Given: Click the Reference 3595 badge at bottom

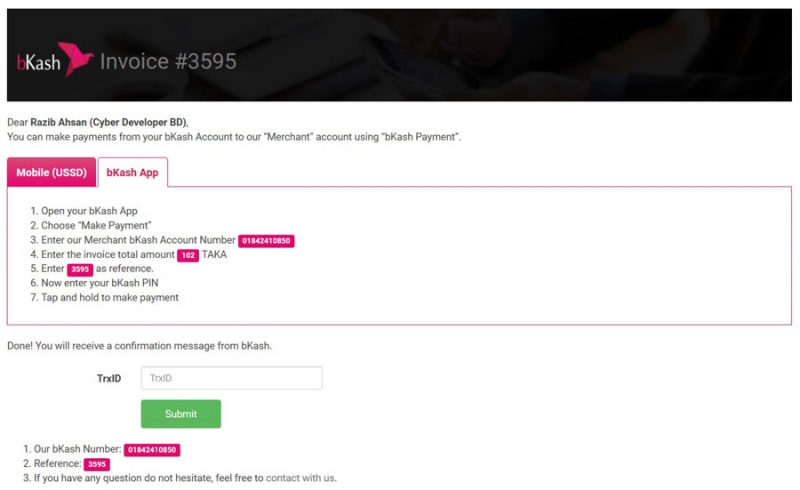Looking at the screenshot, I should coord(97,464).
